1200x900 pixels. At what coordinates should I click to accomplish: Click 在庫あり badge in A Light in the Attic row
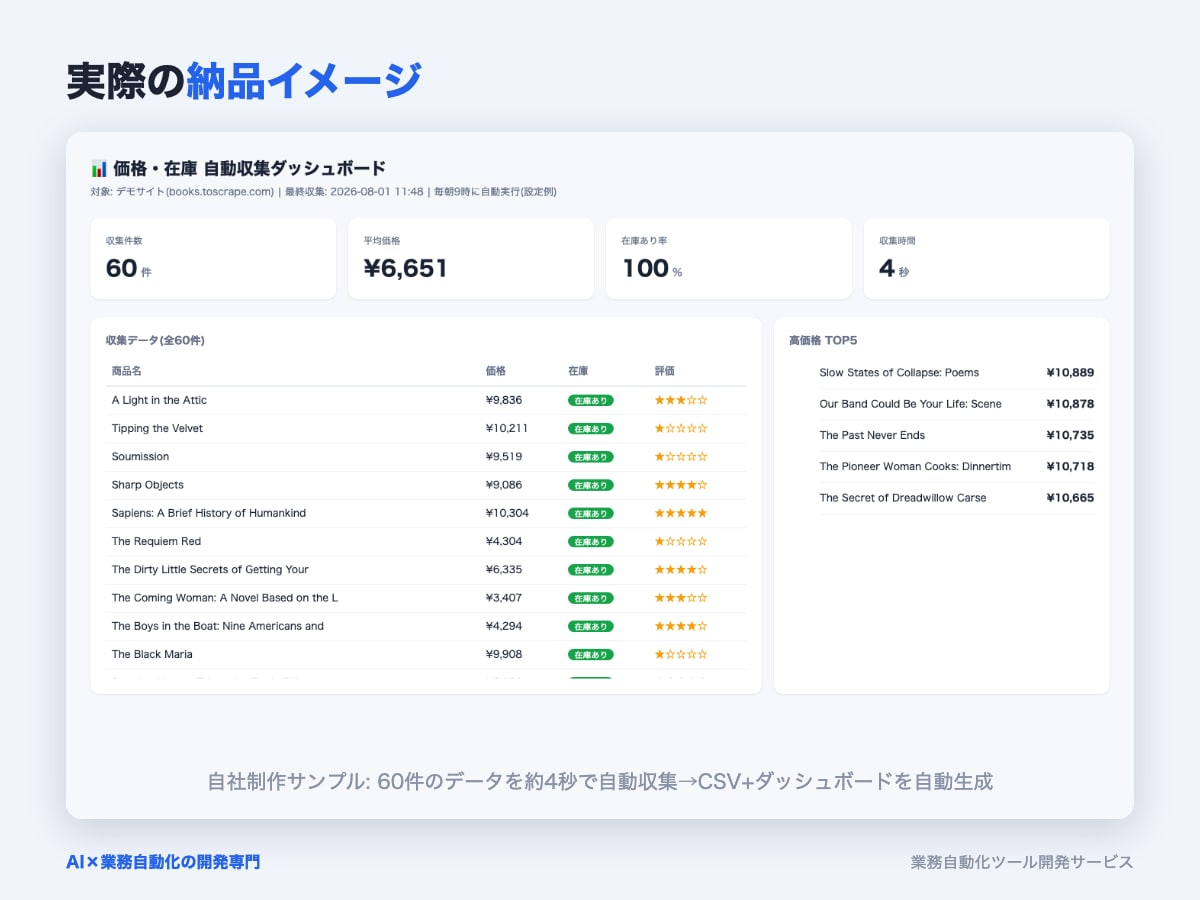pyautogui.click(x=591, y=400)
